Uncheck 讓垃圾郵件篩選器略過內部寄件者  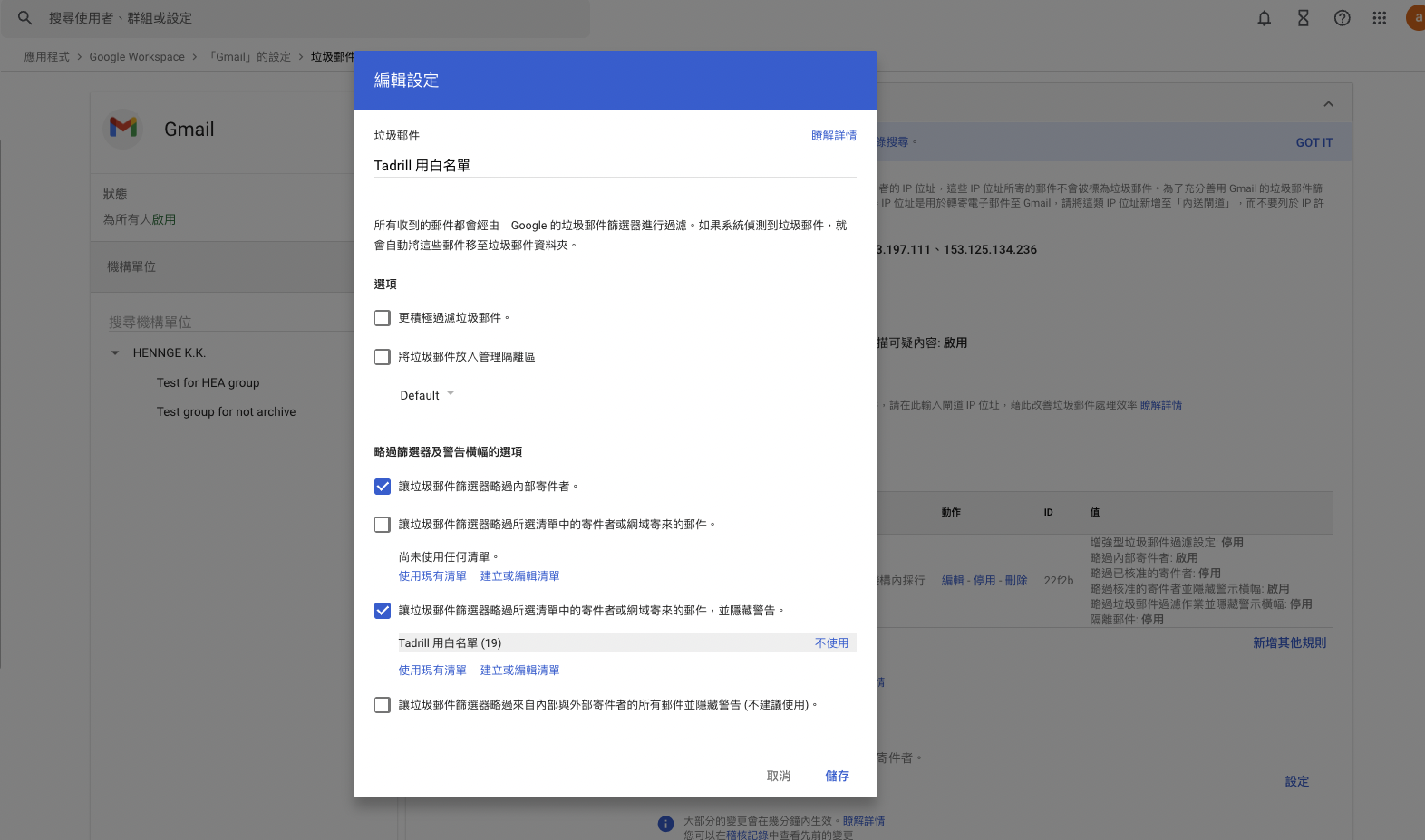click(x=383, y=487)
